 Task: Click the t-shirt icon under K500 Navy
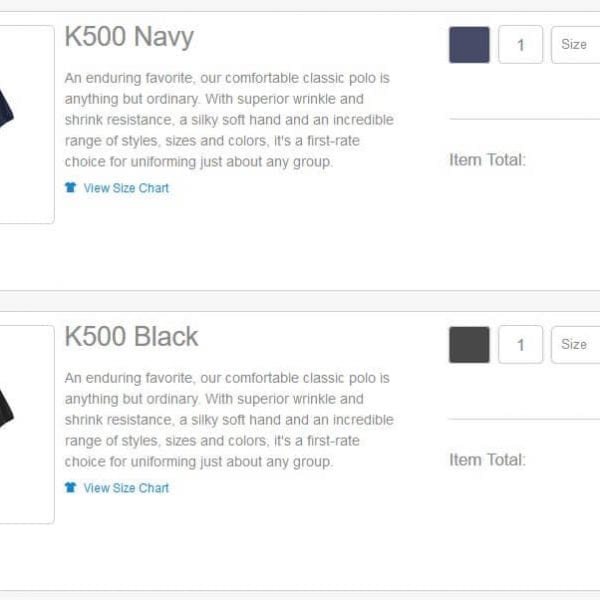(70, 188)
